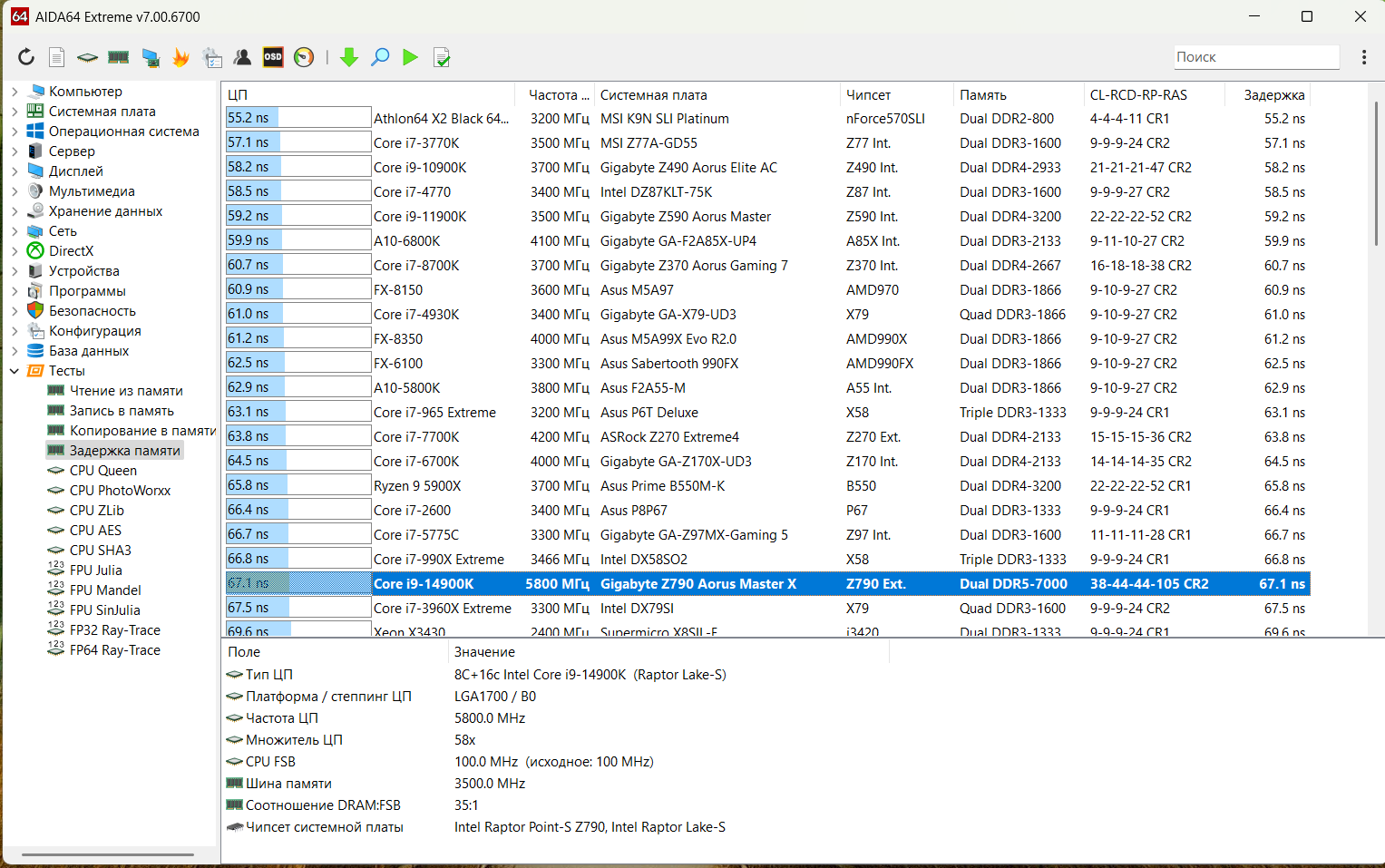This screenshot has width=1385, height=868.
Task: Open the Устройства tree node
Action: (83, 271)
